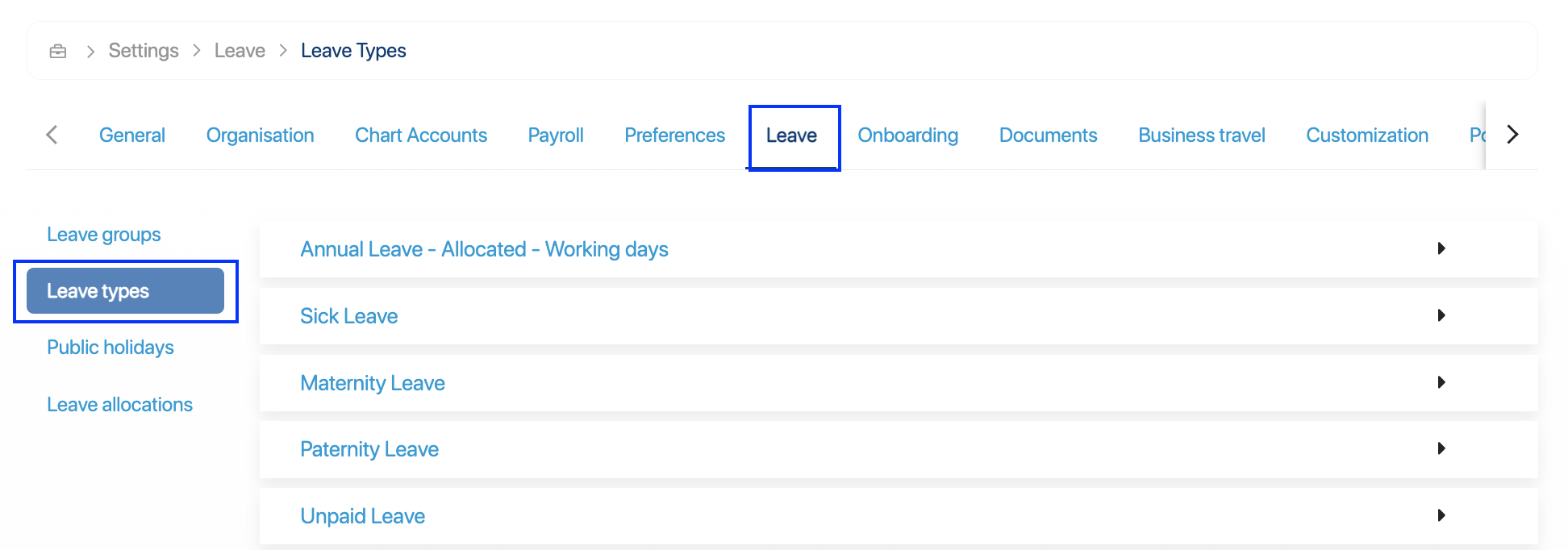This screenshot has width=1568, height=550.
Task: Expand the Maternity Leave row arrow
Action: tap(1441, 382)
